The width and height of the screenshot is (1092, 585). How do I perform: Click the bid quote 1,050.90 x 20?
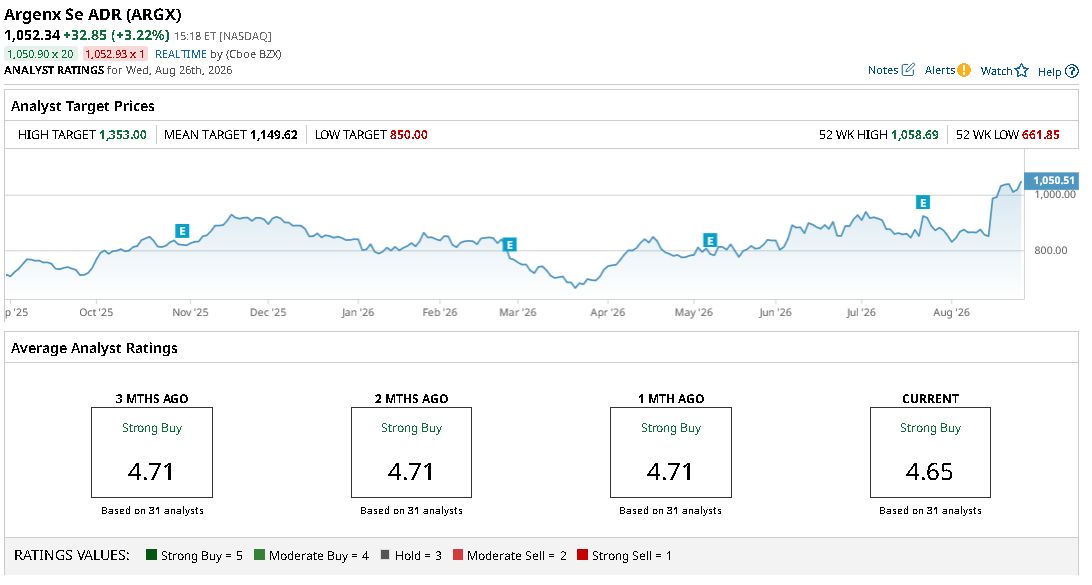pyautogui.click(x=40, y=54)
